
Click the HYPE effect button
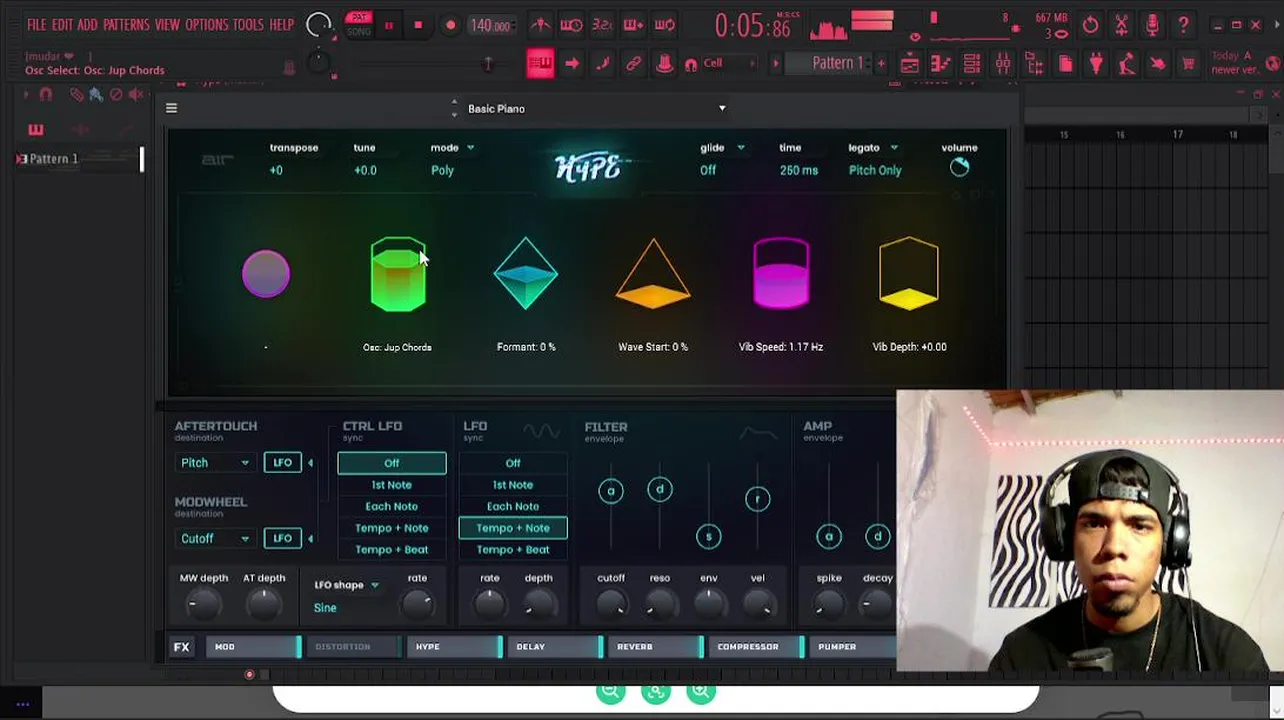454,647
